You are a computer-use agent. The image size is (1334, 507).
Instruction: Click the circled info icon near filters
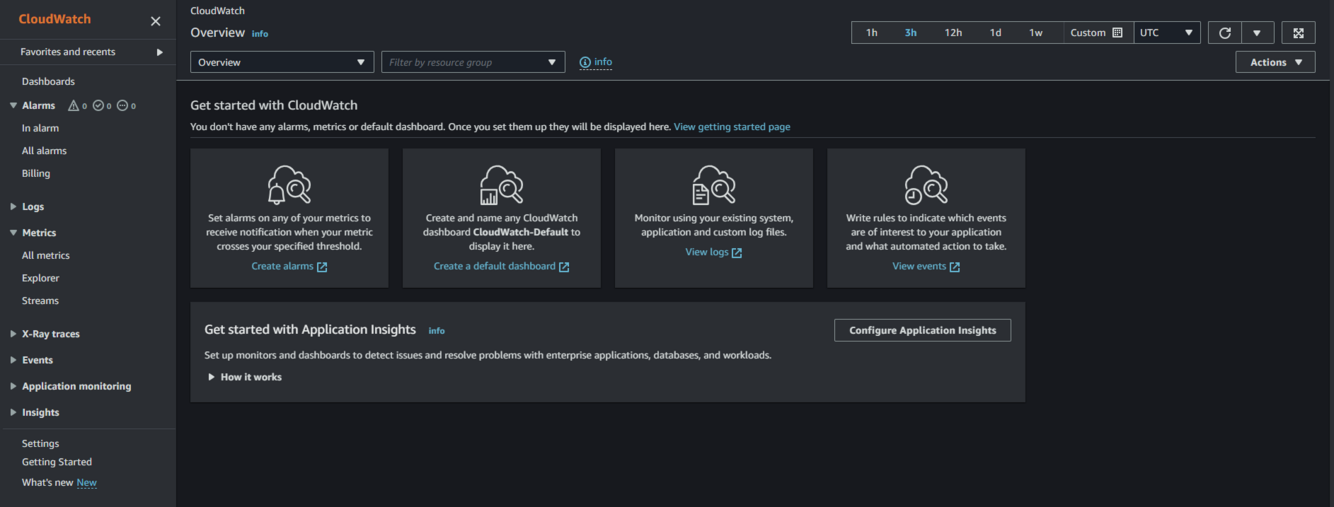pos(585,62)
